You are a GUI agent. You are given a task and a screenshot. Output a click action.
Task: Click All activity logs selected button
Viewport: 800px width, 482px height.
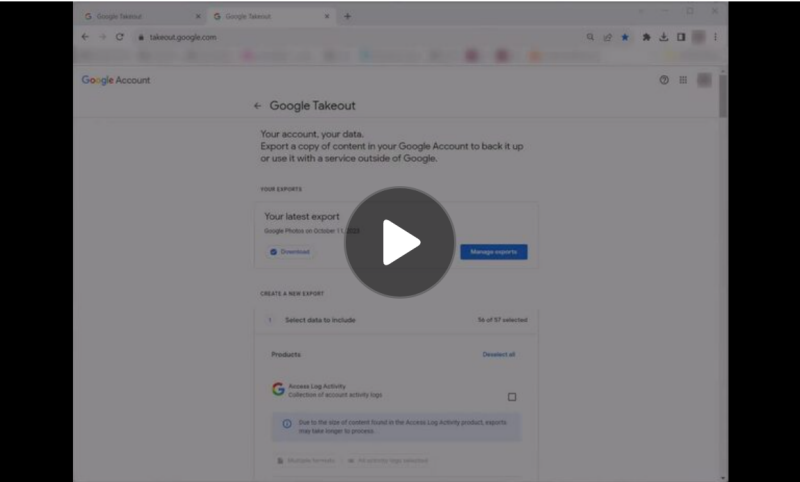click(388, 461)
